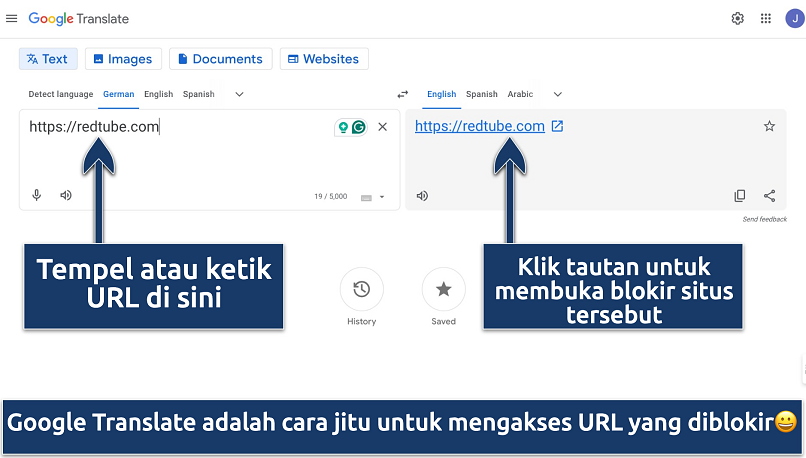The image size is (806, 458).
Task: Switch to the Text translation mode
Action: point(48,59)
